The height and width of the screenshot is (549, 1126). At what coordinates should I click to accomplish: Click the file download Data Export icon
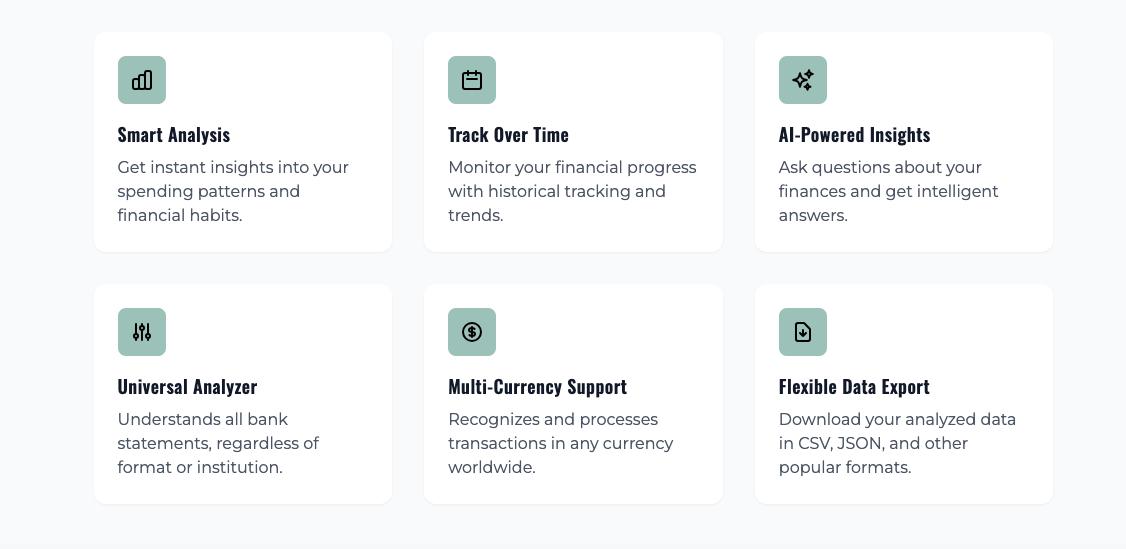(803, 332)
